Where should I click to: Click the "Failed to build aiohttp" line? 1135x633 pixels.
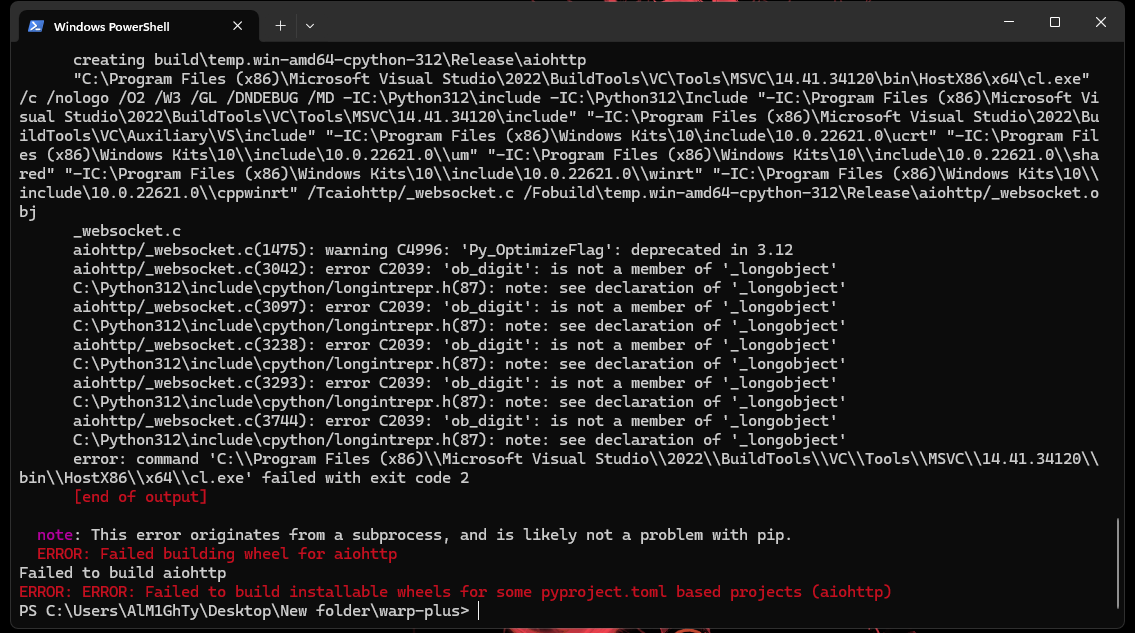coord(122,573)
